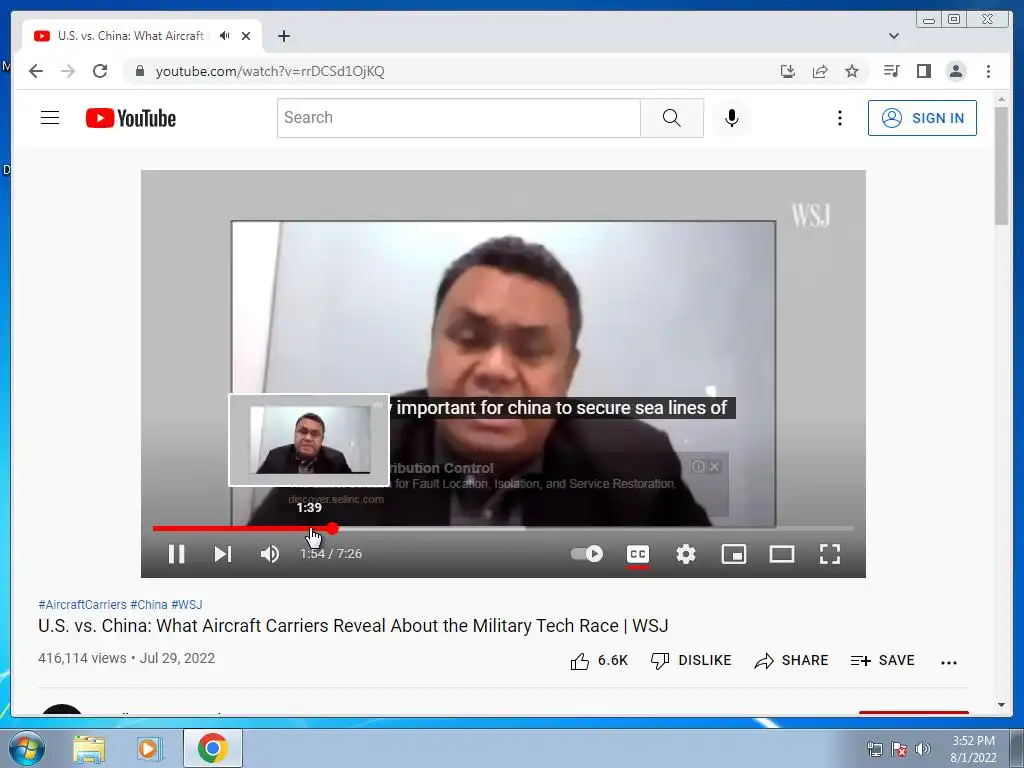The height and width of the screenshot is (768, 1024).
Task: Bookmark this tab with star
Action: (x=852, y=71)
